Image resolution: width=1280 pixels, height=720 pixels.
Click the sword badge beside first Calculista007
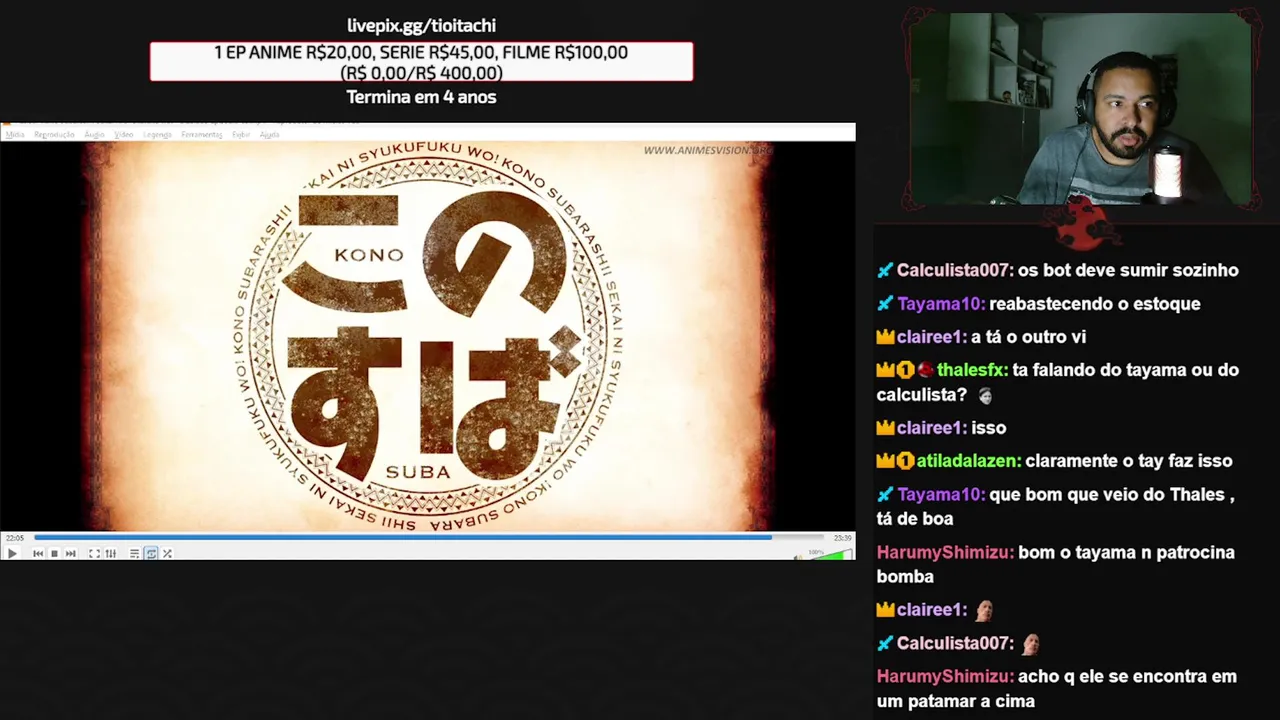point(885,271)
